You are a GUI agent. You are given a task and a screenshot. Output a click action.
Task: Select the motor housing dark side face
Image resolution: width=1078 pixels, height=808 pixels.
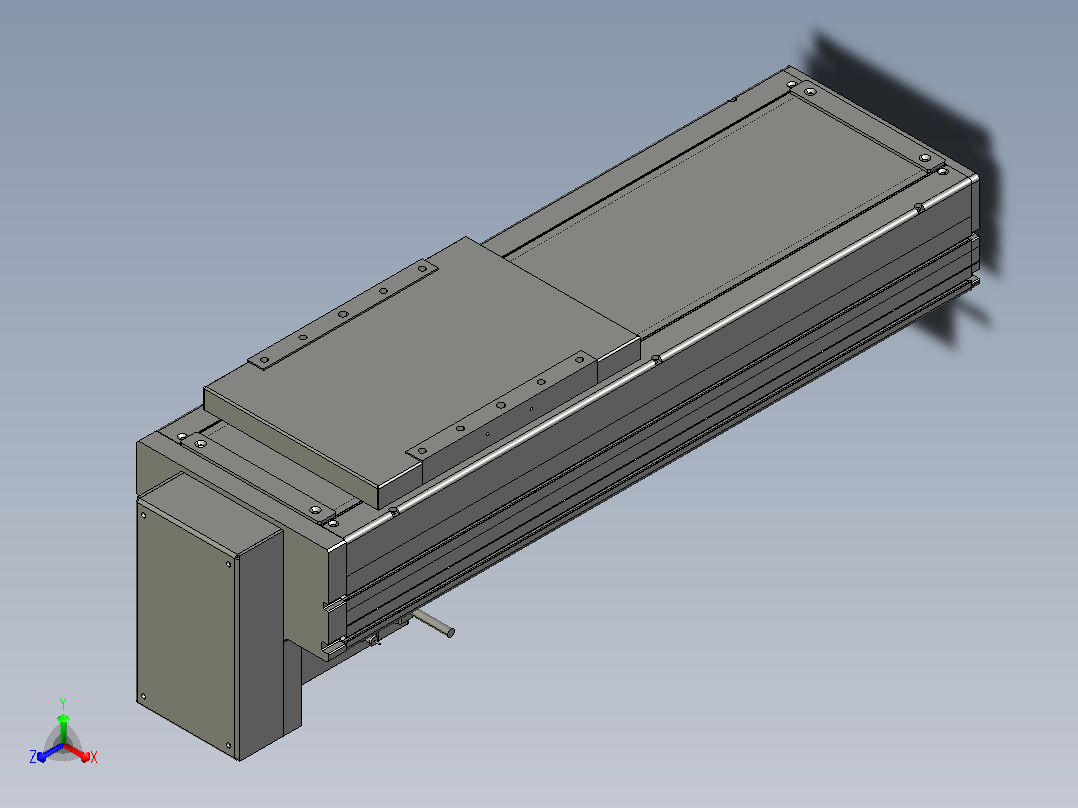pyautogui.click(x=261, y=643)
